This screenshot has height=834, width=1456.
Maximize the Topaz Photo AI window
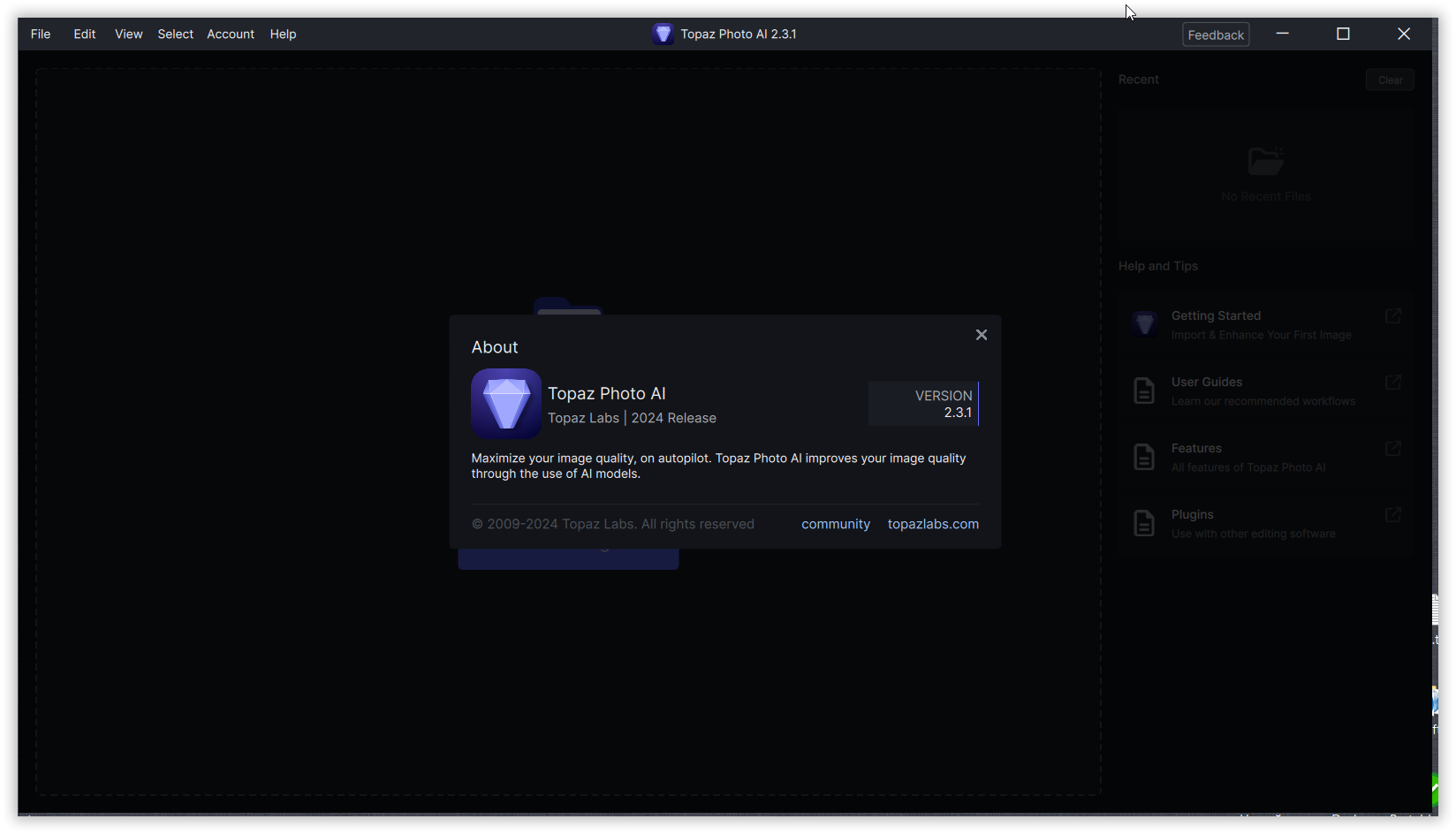[1343, 34]
